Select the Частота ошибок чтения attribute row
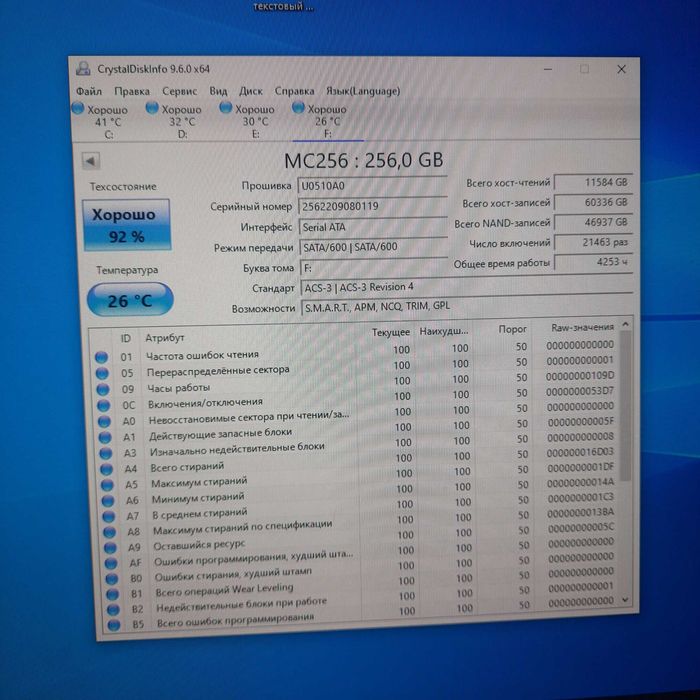Viewport: 700px width, 700px height. pyautogui.click(x=357, y=352)
